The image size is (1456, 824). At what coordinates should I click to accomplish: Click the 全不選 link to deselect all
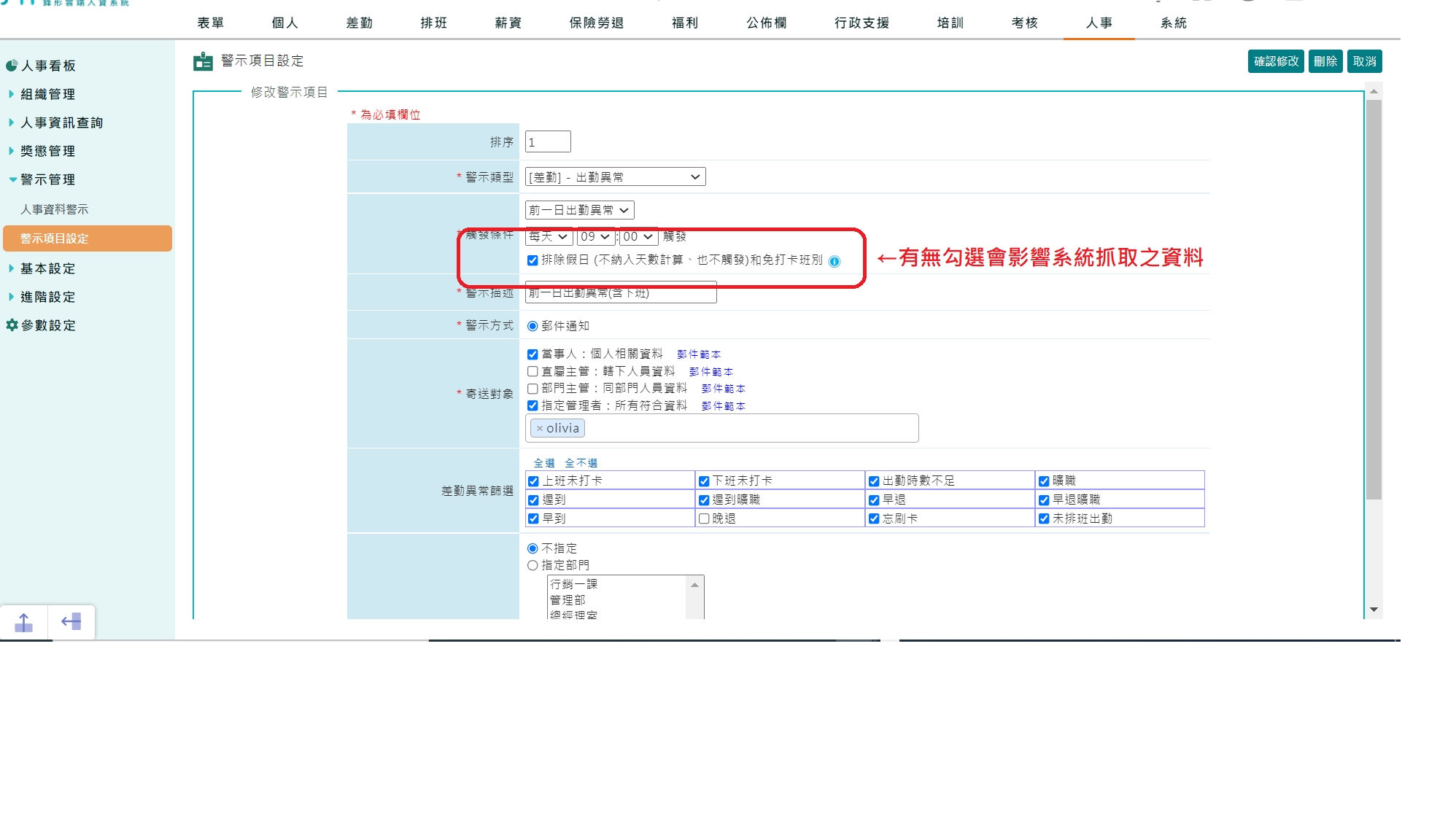pos(581,462)
